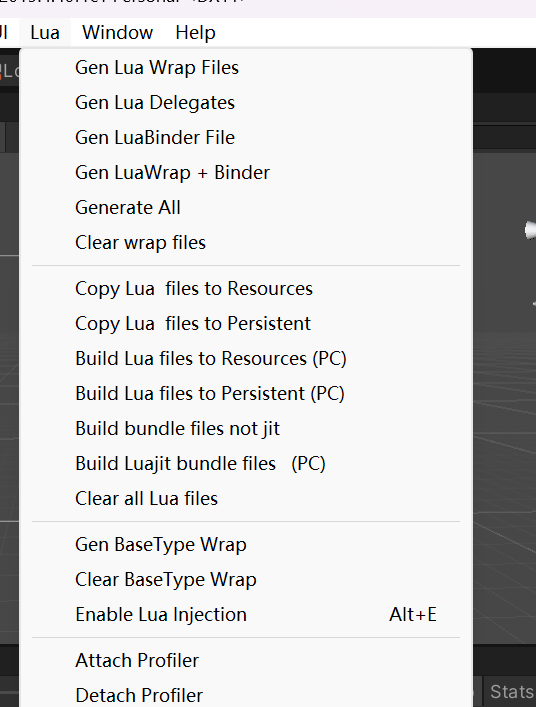Toggle Enable Lua Injection option
This screenshot has height=707, width=536.
[x=246, y=615]
